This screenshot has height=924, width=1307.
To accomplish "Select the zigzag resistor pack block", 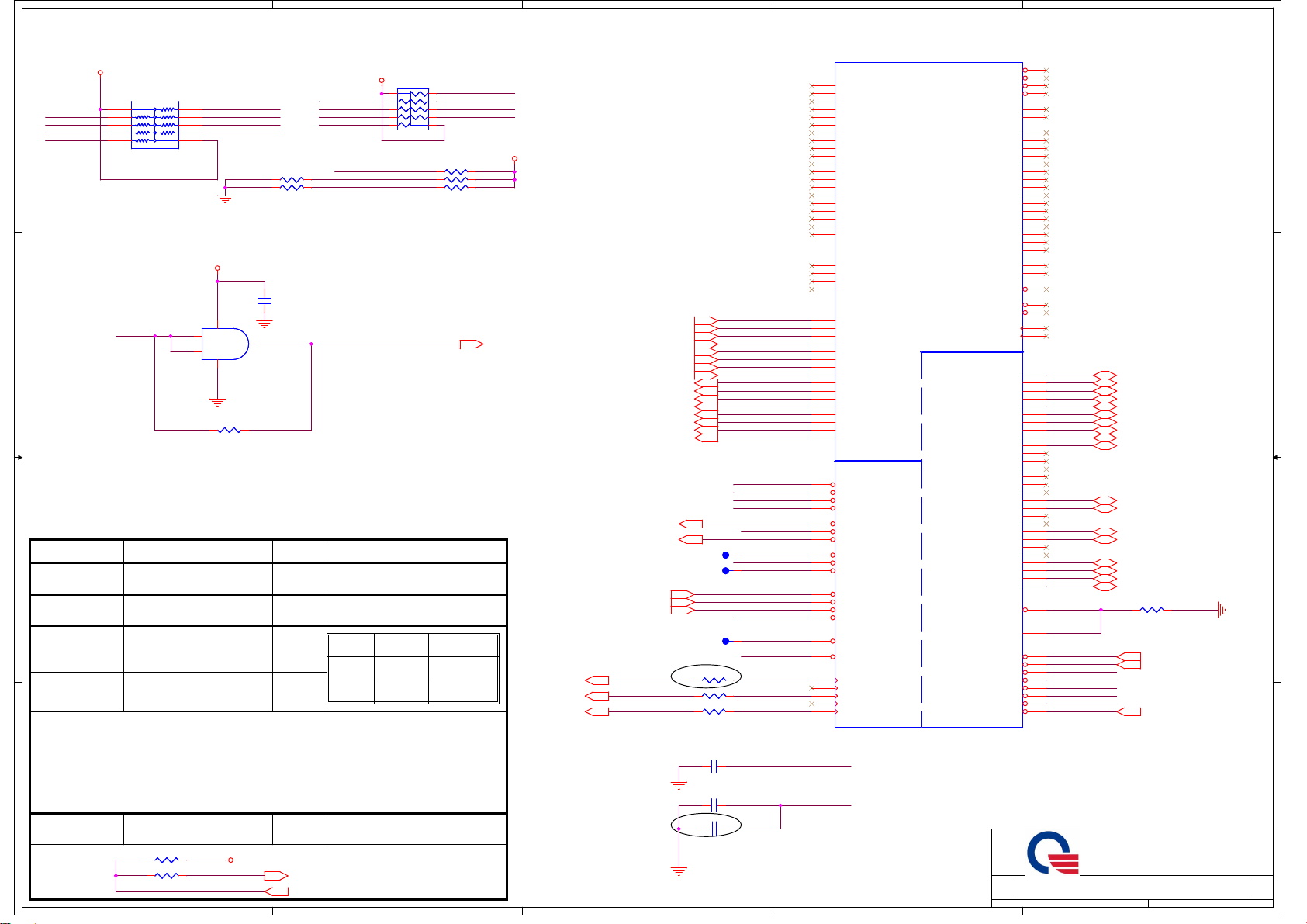I will pos(413,109).
